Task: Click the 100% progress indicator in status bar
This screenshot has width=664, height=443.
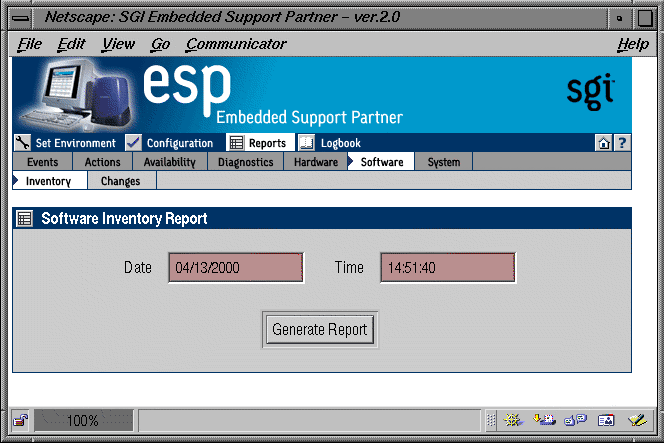Action: pyautogui.click(x=83, y=420)
